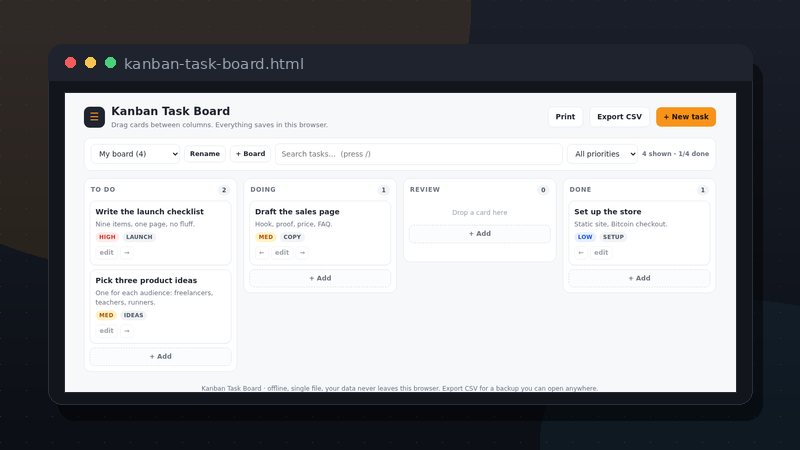Click the TO DO column header
The height and width of the screenshot is (450, 800).
103,189
